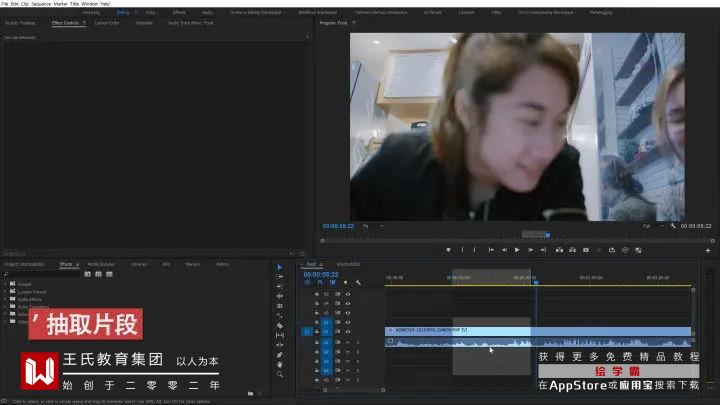Open Program monitor button editor plus
The width and height of the screenshot is (720, 405).
coord(708,251)
